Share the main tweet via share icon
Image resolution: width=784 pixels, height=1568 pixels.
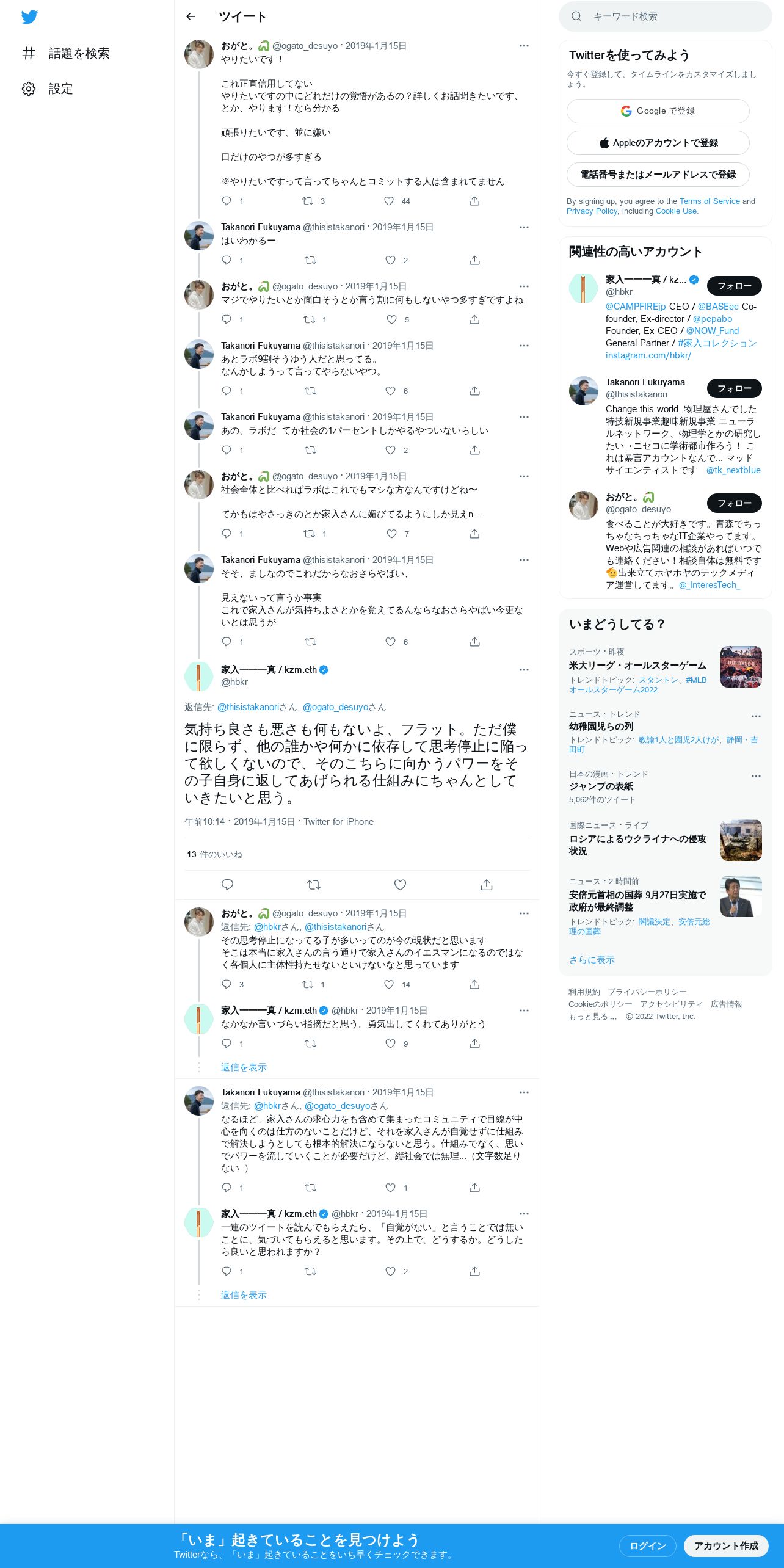[x=487, y=885]
